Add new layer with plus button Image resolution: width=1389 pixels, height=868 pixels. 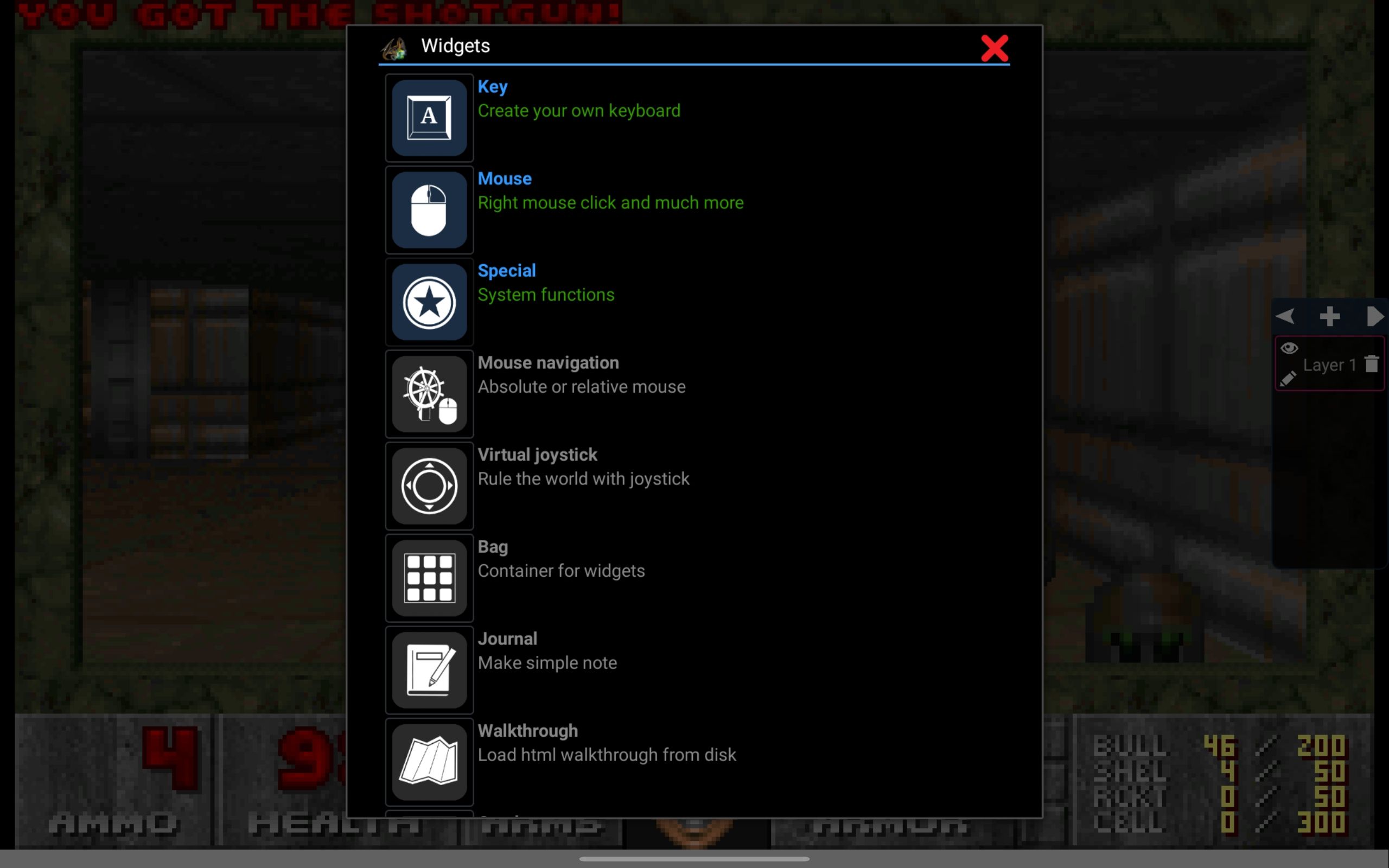point(1330,315)
